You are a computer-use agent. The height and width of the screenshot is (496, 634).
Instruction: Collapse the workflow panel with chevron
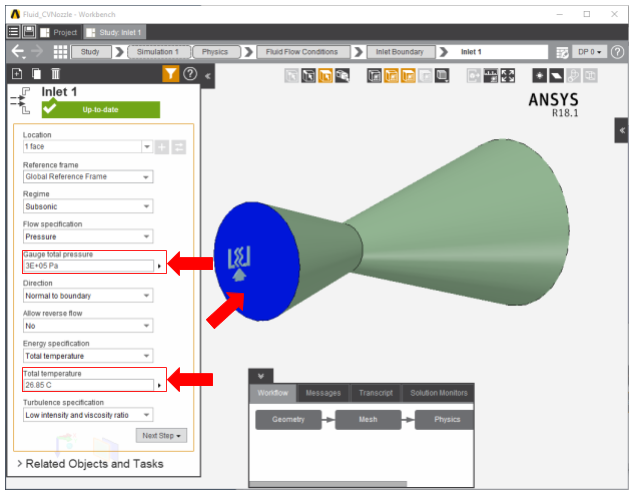pyautogui.click(x=261, y=376)
